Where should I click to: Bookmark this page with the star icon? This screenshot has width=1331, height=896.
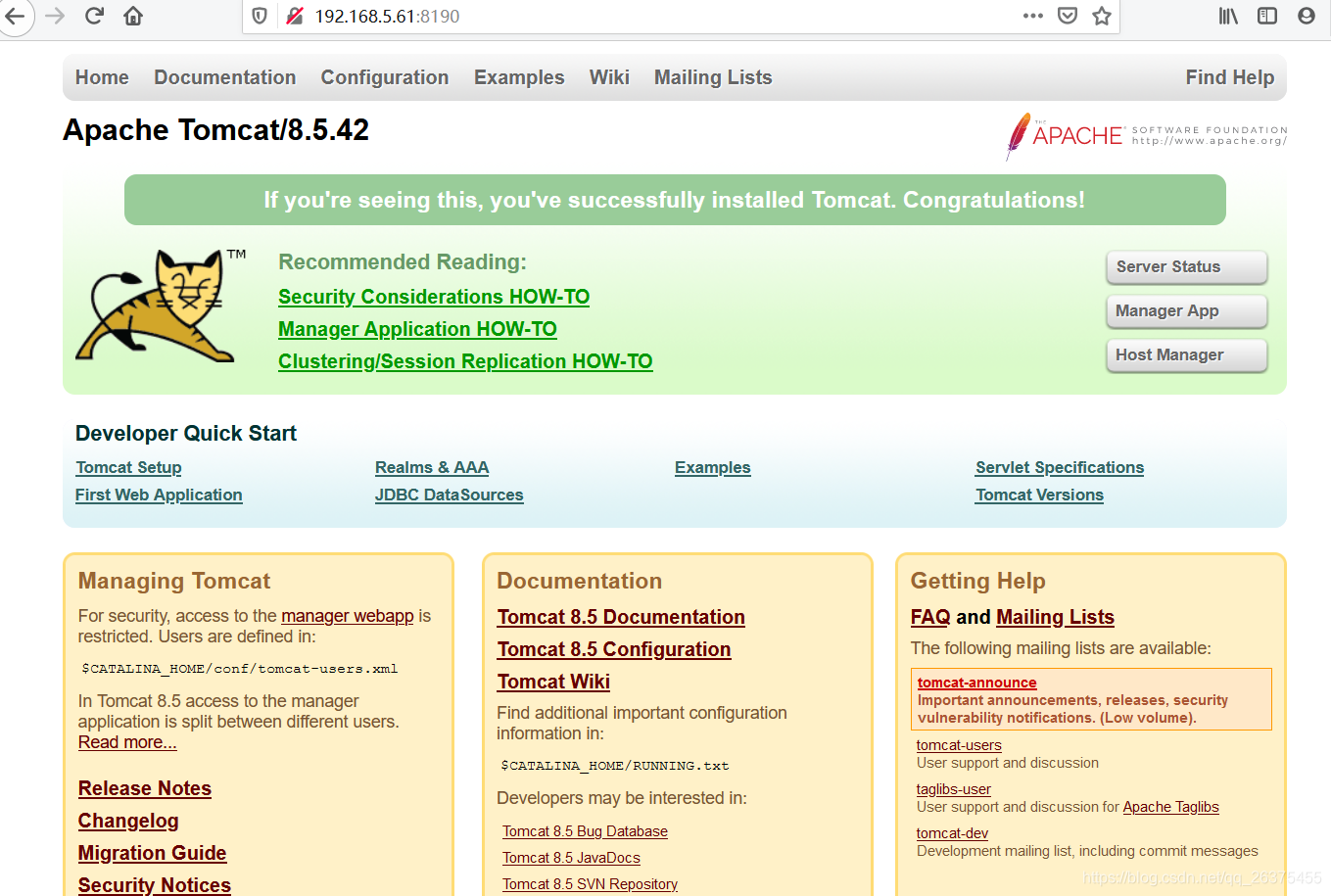(x=1102, y=16)
